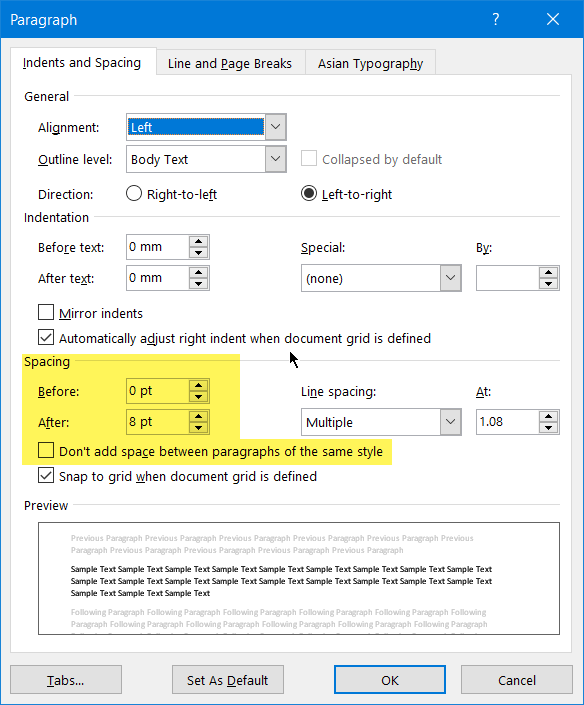Increase Before text indent with up arrow
The width and height of the screenshot is (584, 705).
198,241
